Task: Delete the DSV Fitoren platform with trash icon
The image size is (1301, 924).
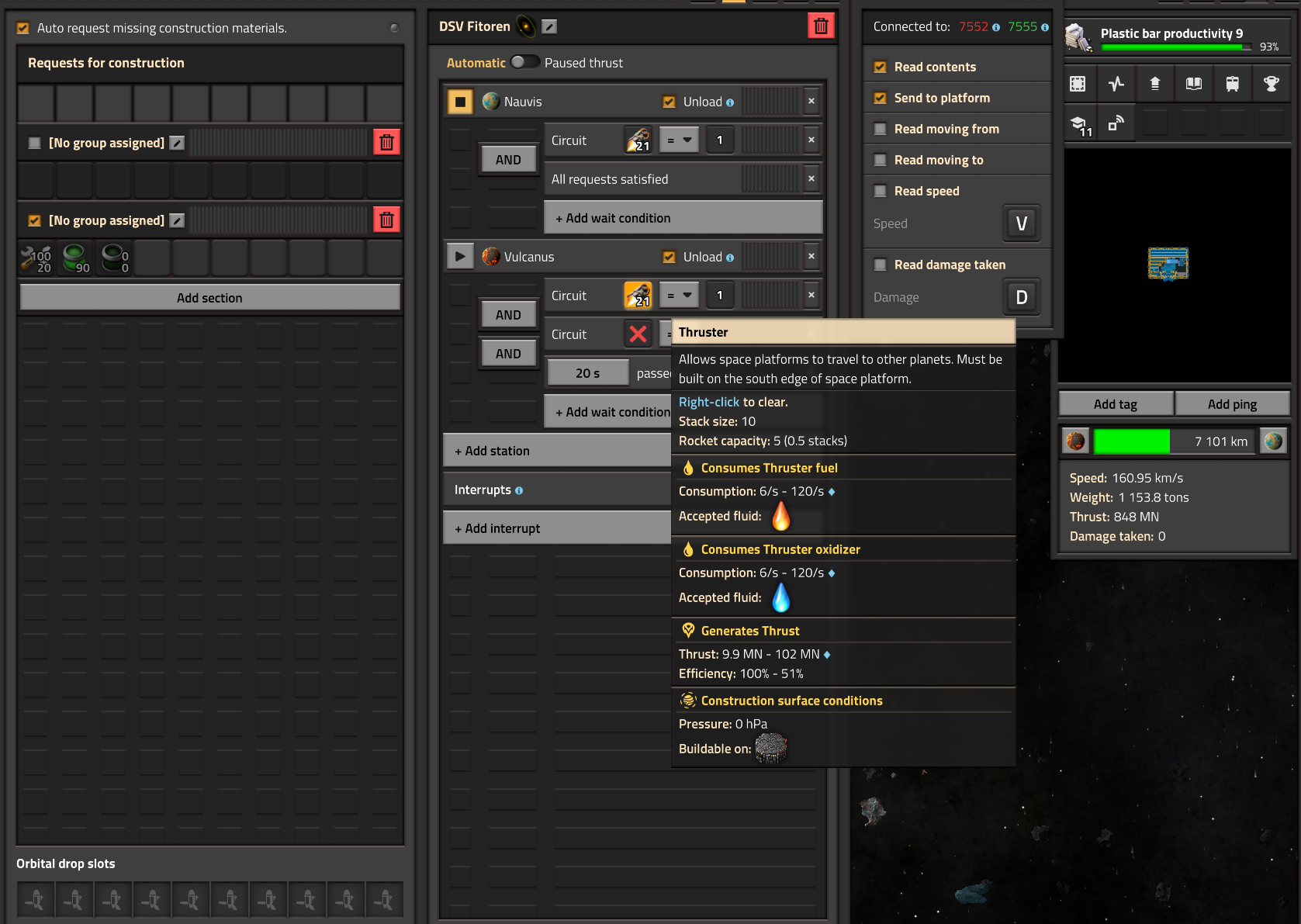Action: pos(821,26)
